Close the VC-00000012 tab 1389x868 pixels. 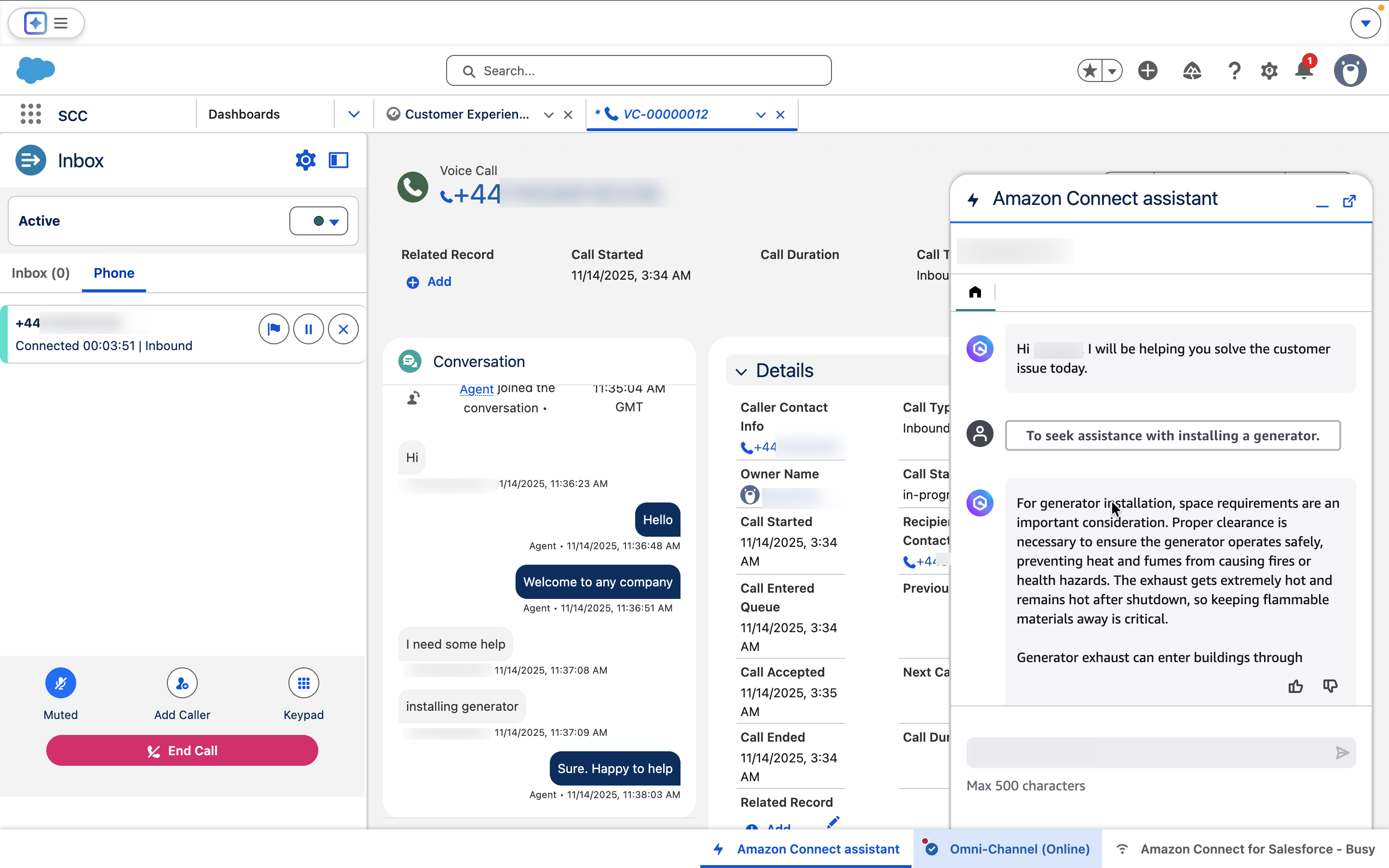[781, 115]
